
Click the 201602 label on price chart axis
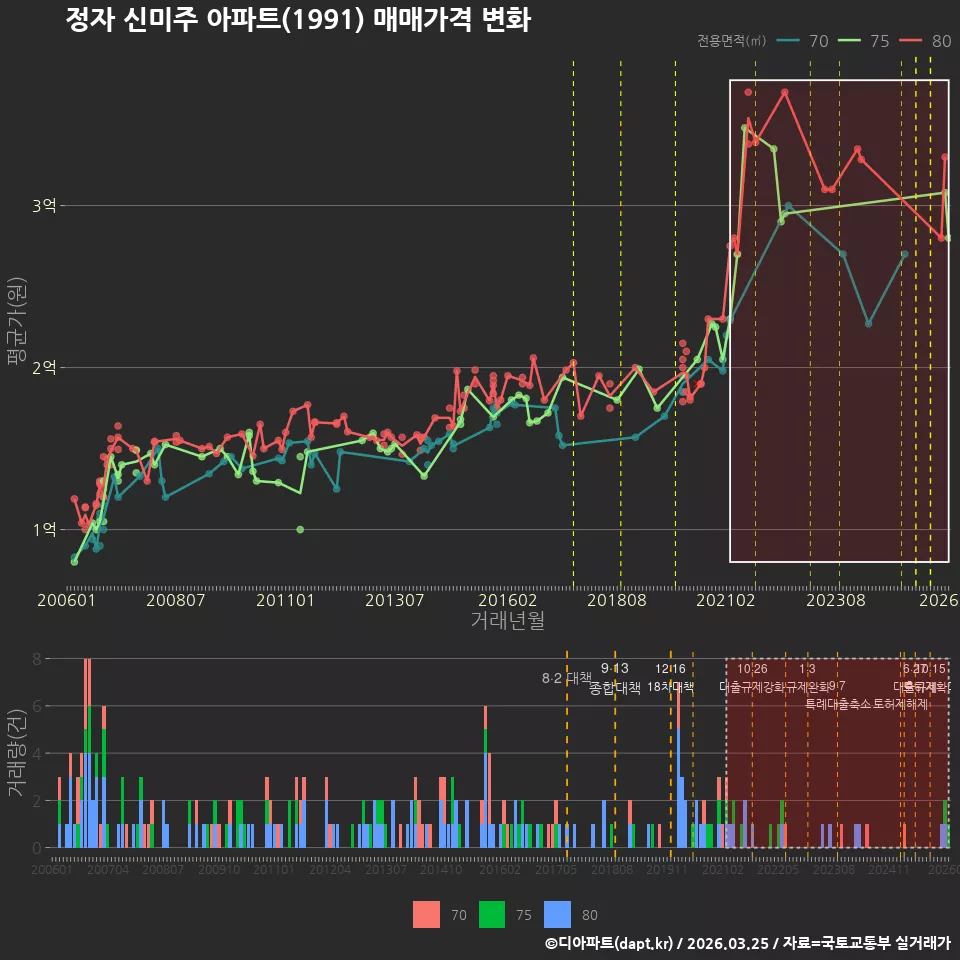coord(507,600)
